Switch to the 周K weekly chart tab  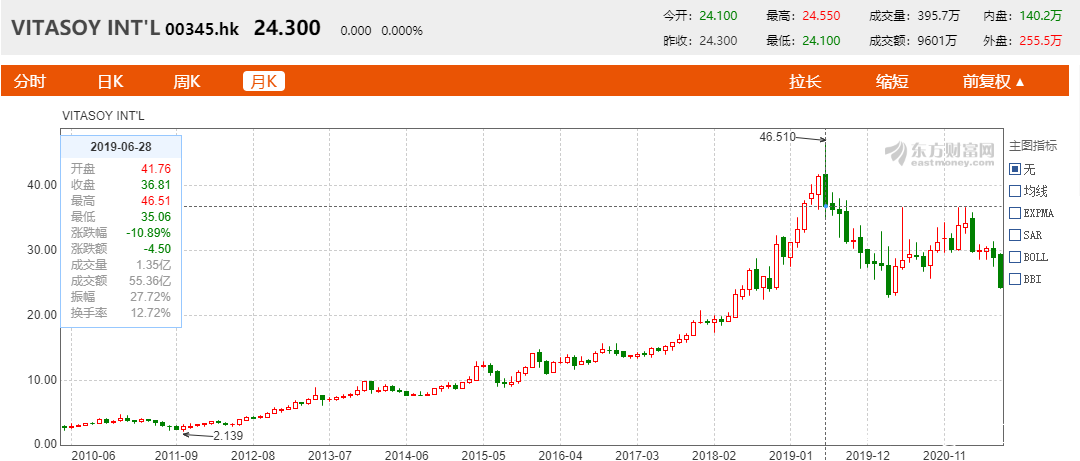(186, 82)
